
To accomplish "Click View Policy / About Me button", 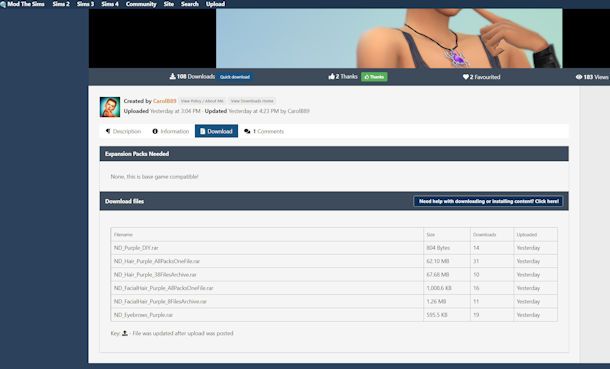I will pos(202,101).
